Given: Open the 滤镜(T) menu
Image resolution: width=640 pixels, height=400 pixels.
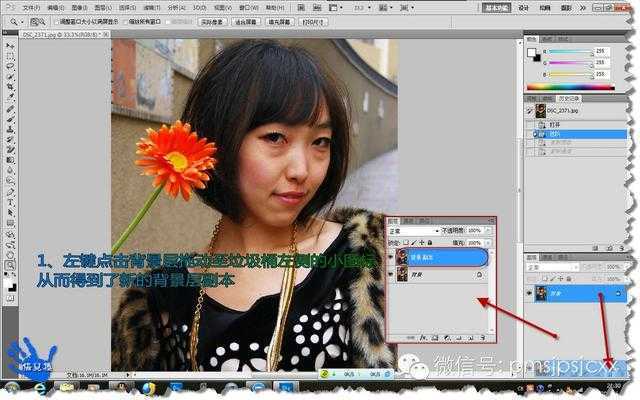Looking at the screenshot, I should point(152,8).
